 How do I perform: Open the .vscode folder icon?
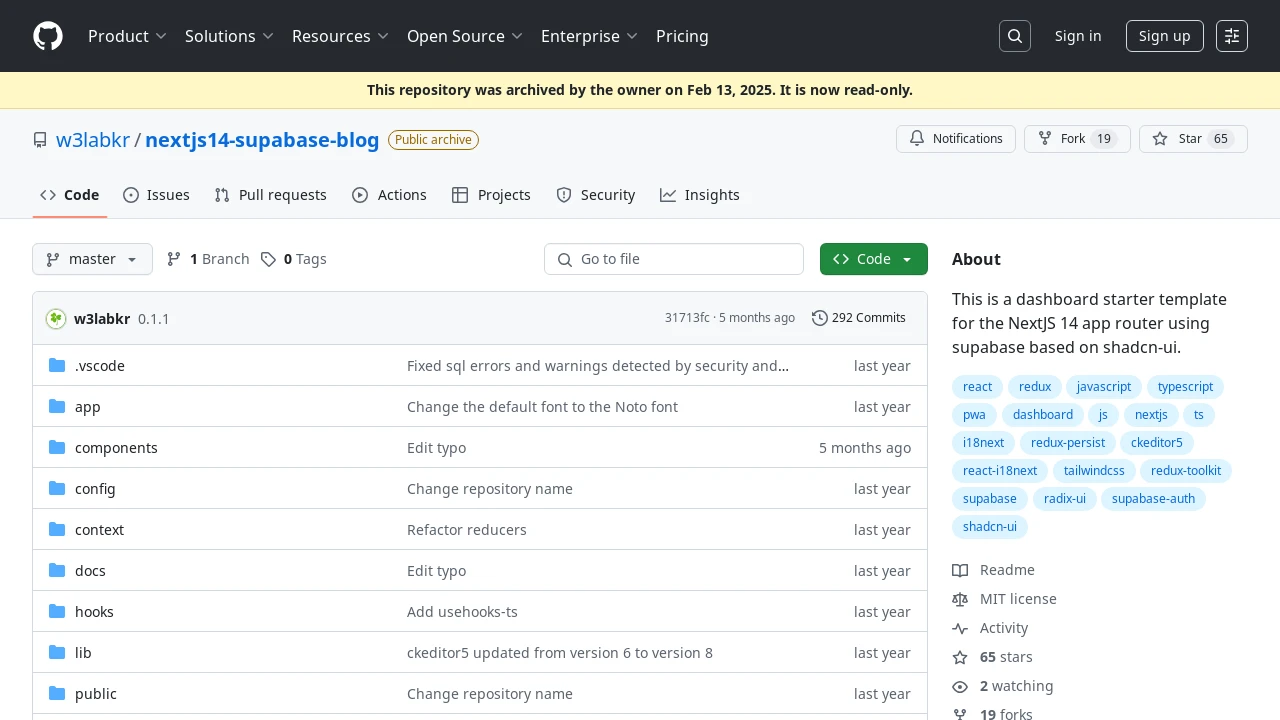tap(57, 366)
